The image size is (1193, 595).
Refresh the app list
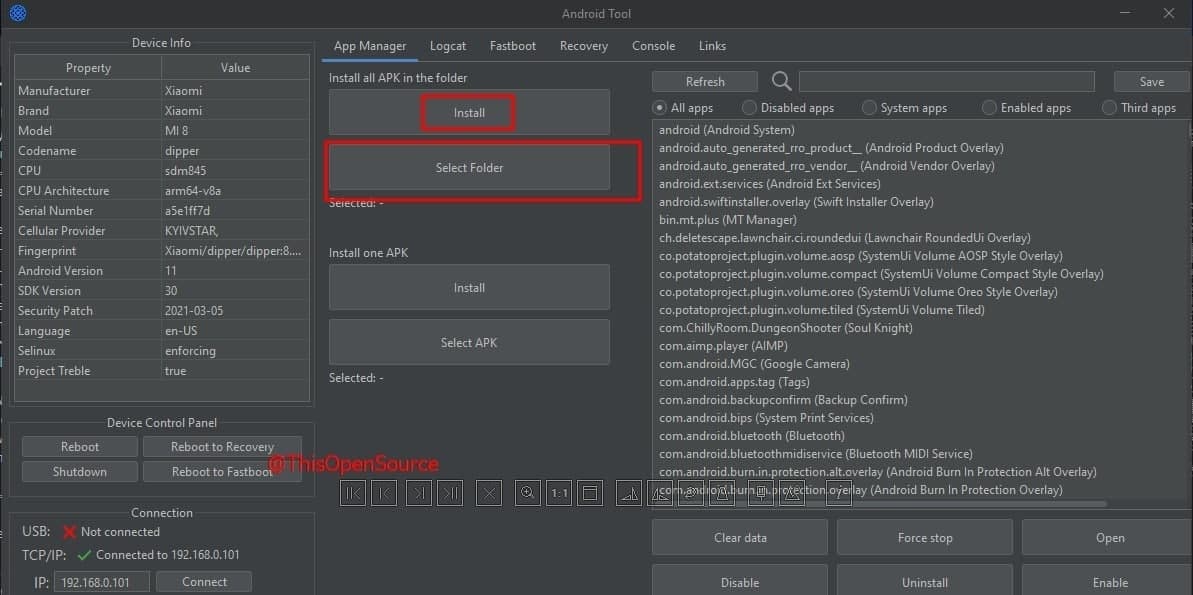click(x=705, y=81)
